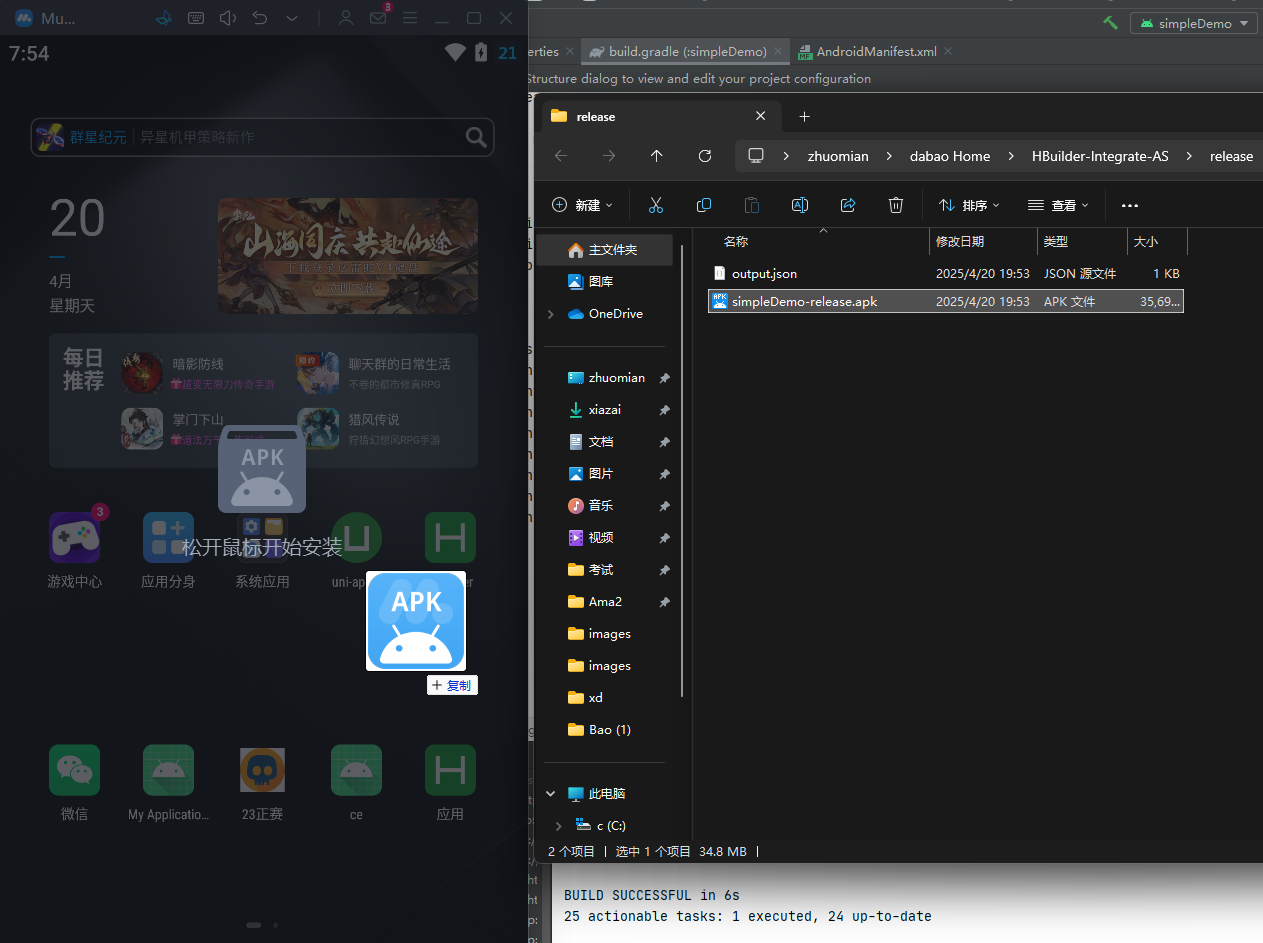Click the Date Modified (修改日期) column header
This screenshot has width=1263, height=943.
pyautogui.click(x=960, y=241)
